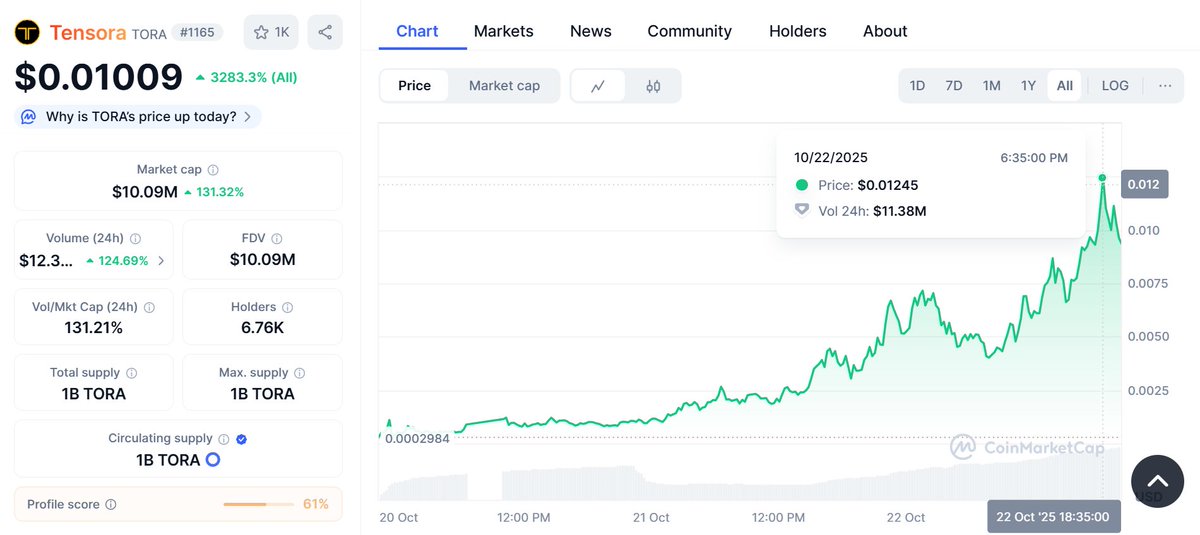This screenshot has width=1200, height=535.
Task: Set chart range to 1Y
Action: pyautogui.click(x=1028, y=86)
